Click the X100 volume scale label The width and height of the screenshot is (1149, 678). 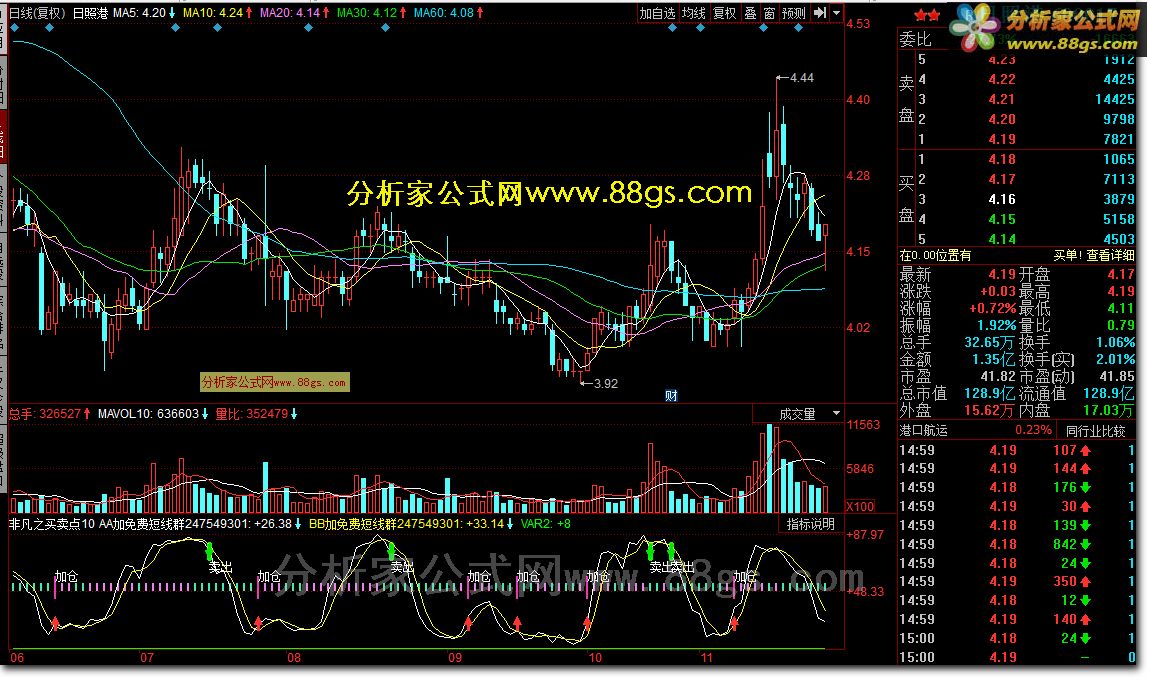(x=860, y=506)
